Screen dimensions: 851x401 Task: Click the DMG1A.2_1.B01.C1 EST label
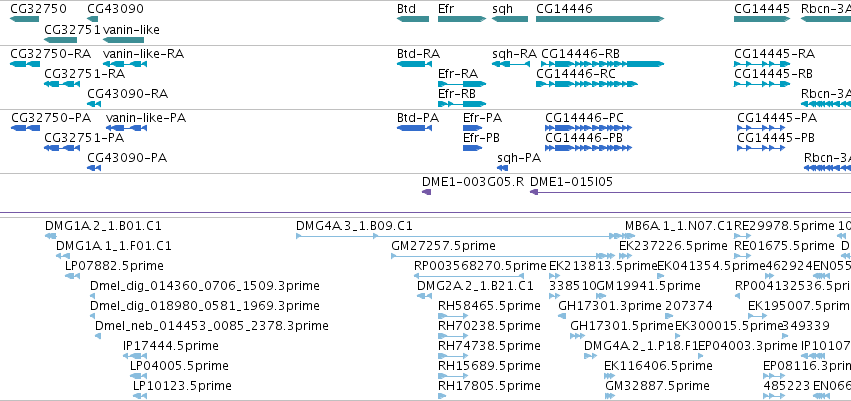tap(103, 226)
